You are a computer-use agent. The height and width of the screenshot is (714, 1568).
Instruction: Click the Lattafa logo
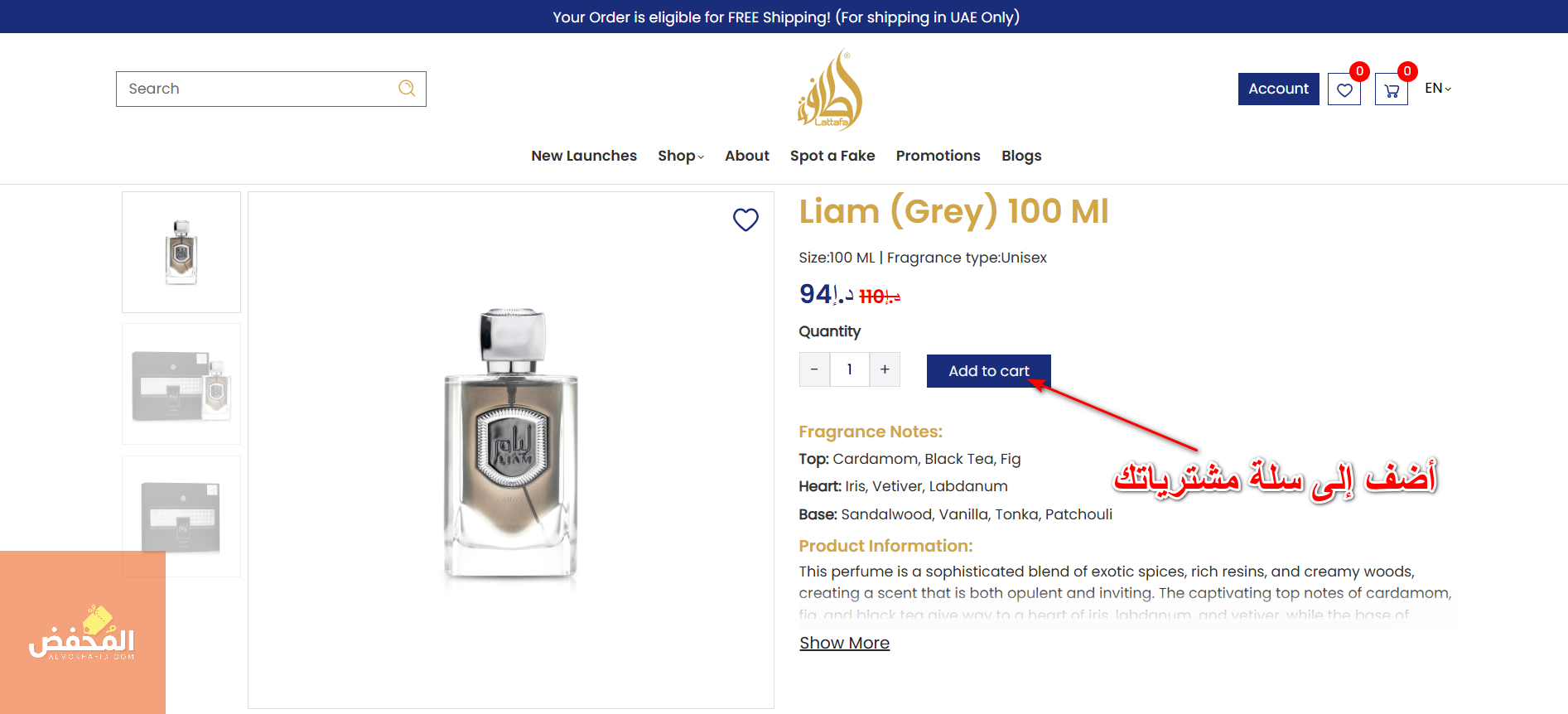pyautogui.click(x=830, y=89)
